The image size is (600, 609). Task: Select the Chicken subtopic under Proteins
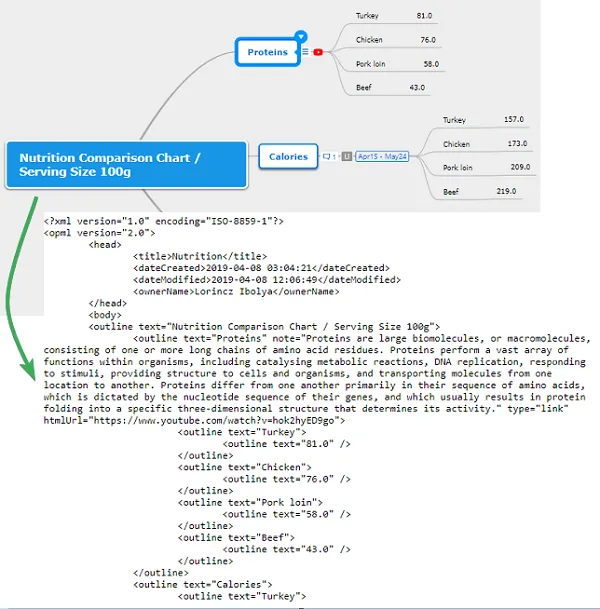tap(369, 40)
